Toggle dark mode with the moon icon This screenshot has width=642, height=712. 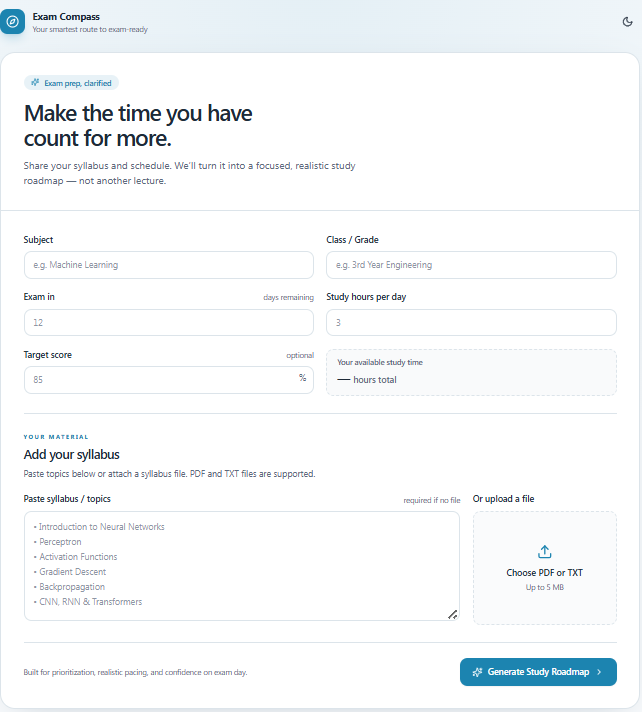tap(627, 22)
